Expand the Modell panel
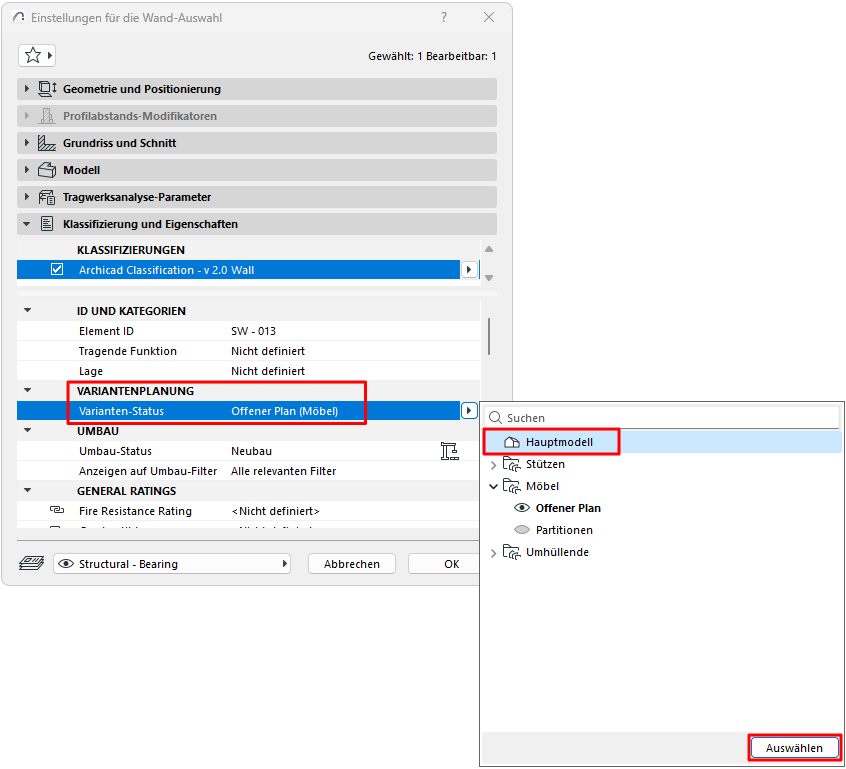This screenshot has height=769, width=846. (x=26, y=170)
